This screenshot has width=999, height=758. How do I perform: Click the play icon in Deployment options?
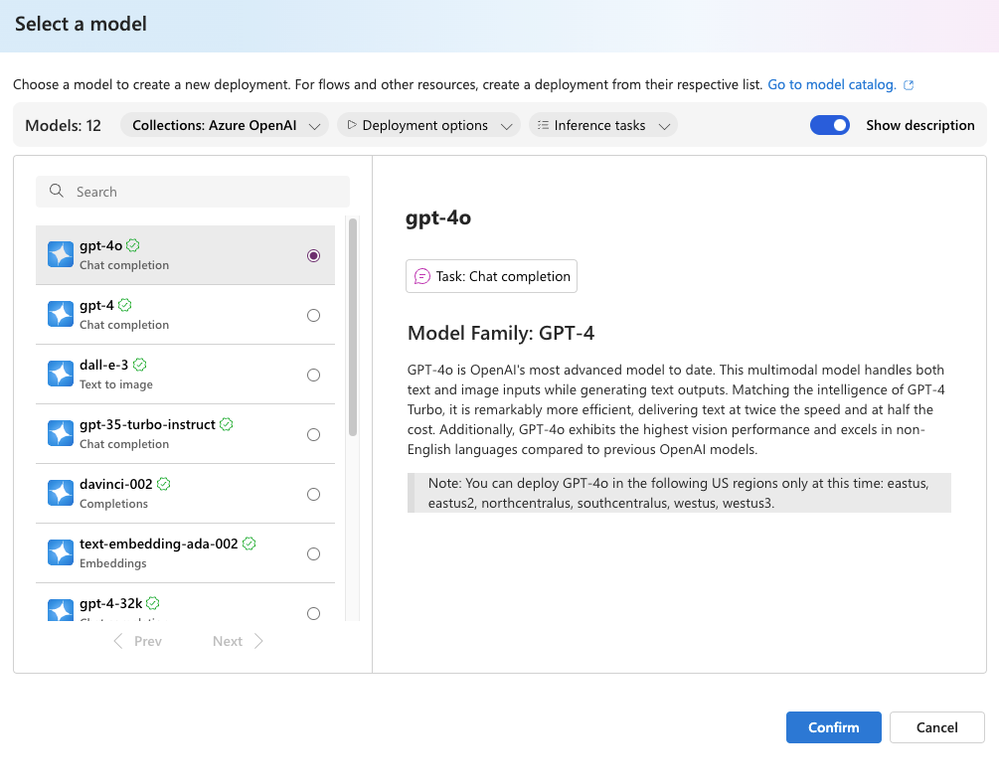click(x=352, y=125)
